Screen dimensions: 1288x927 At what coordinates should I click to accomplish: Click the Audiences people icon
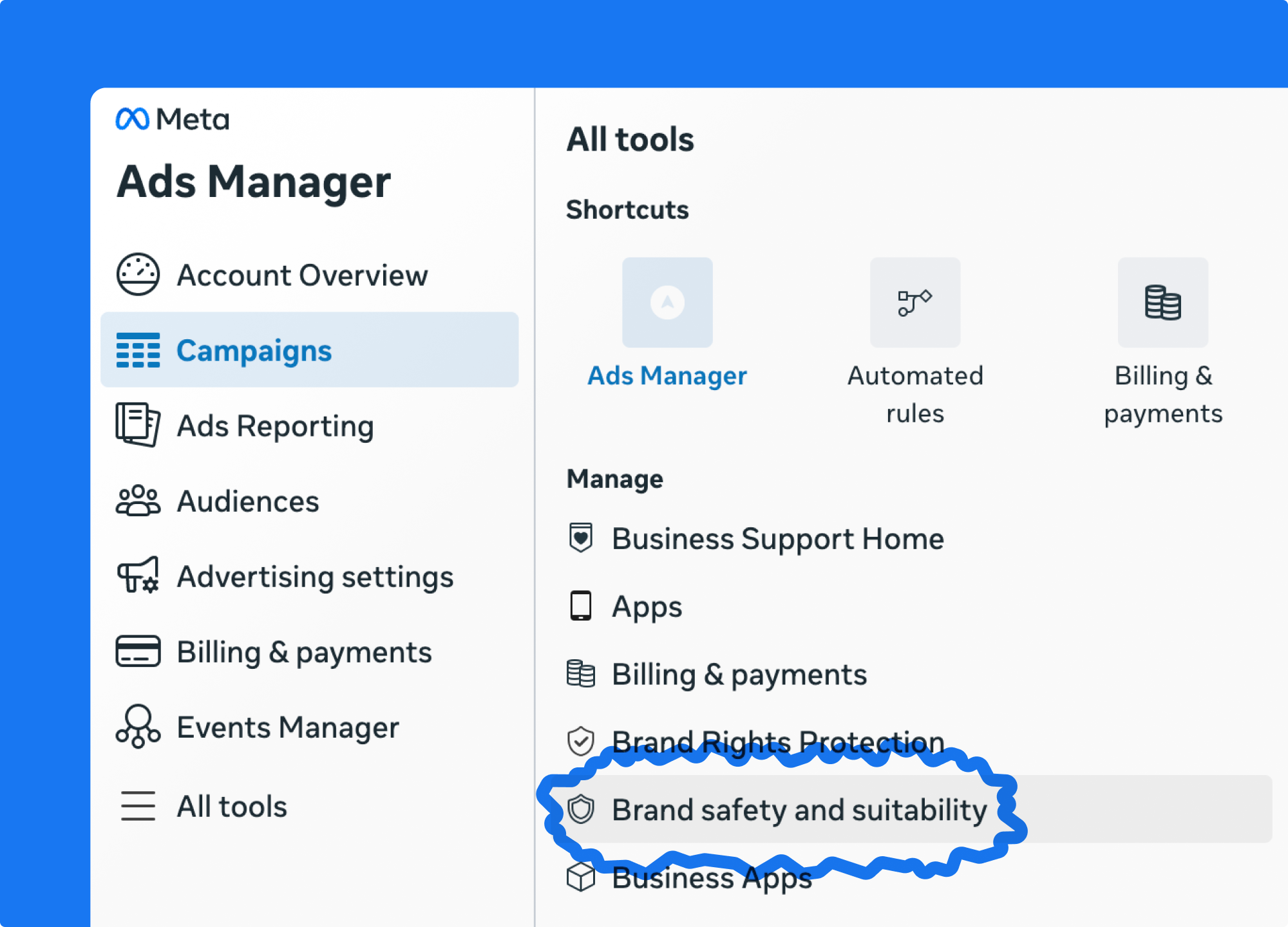click(137, 501)
